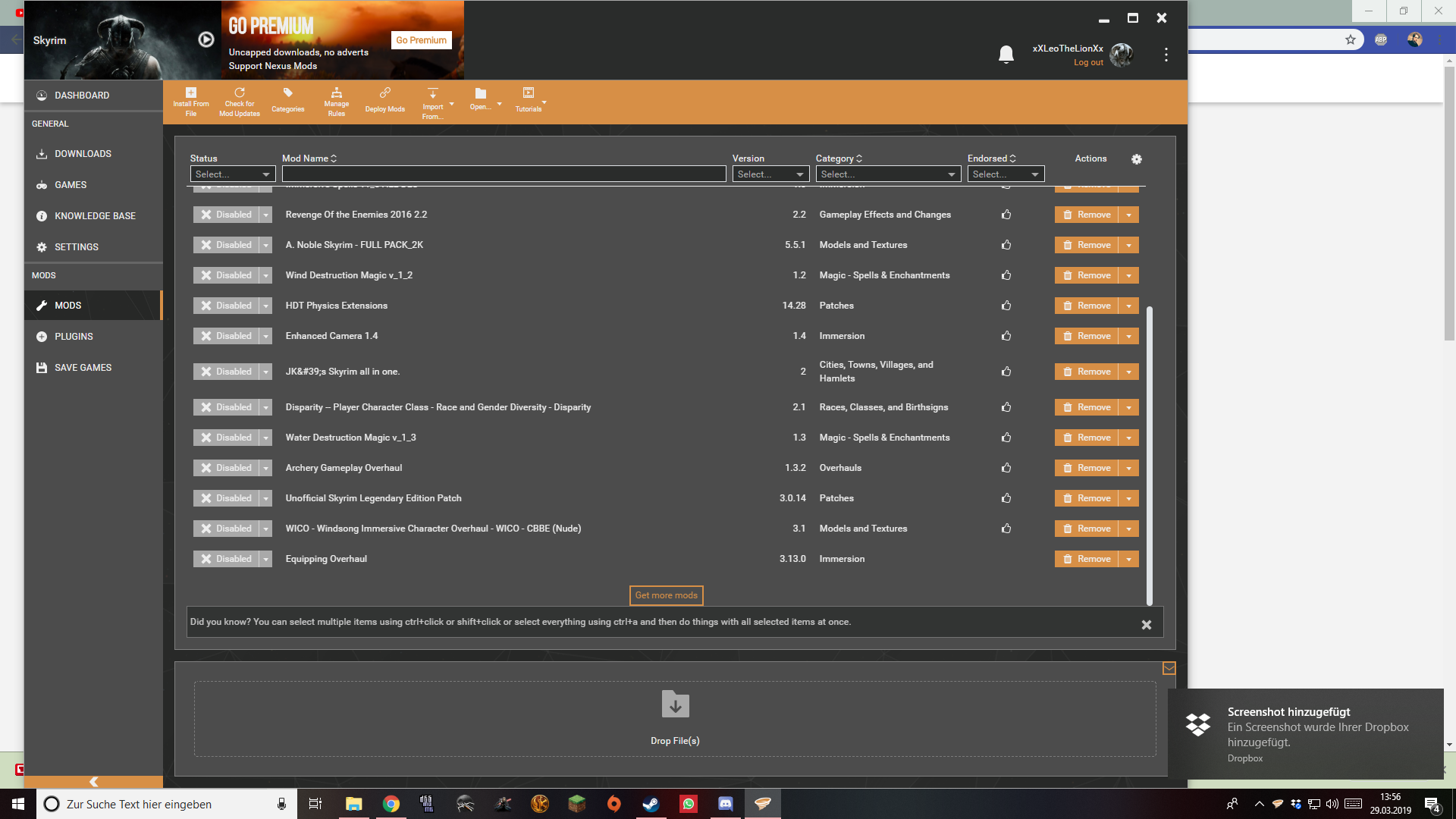The height and width of the screenshot is (819, 1456).
Task: Open Category filter dropdown
Action: coord(888,174)
